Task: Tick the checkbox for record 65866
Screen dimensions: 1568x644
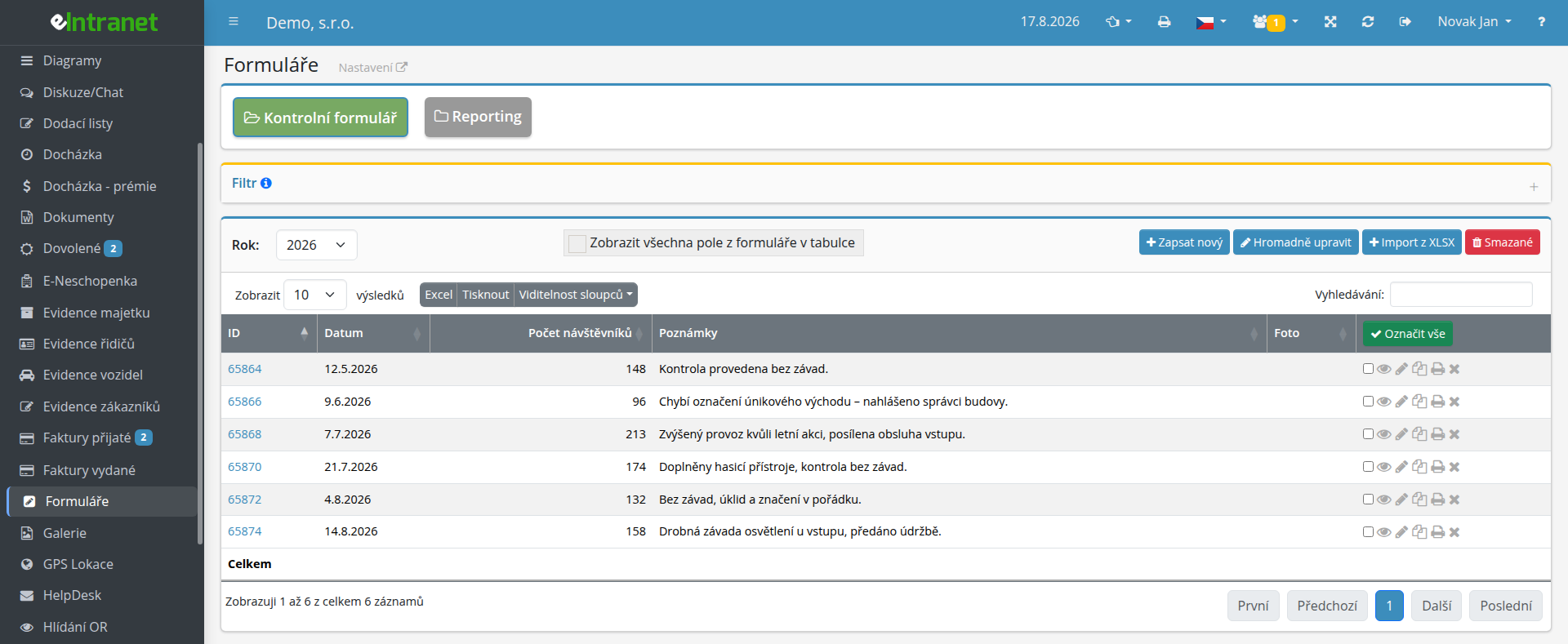Action: point(1368,402)
